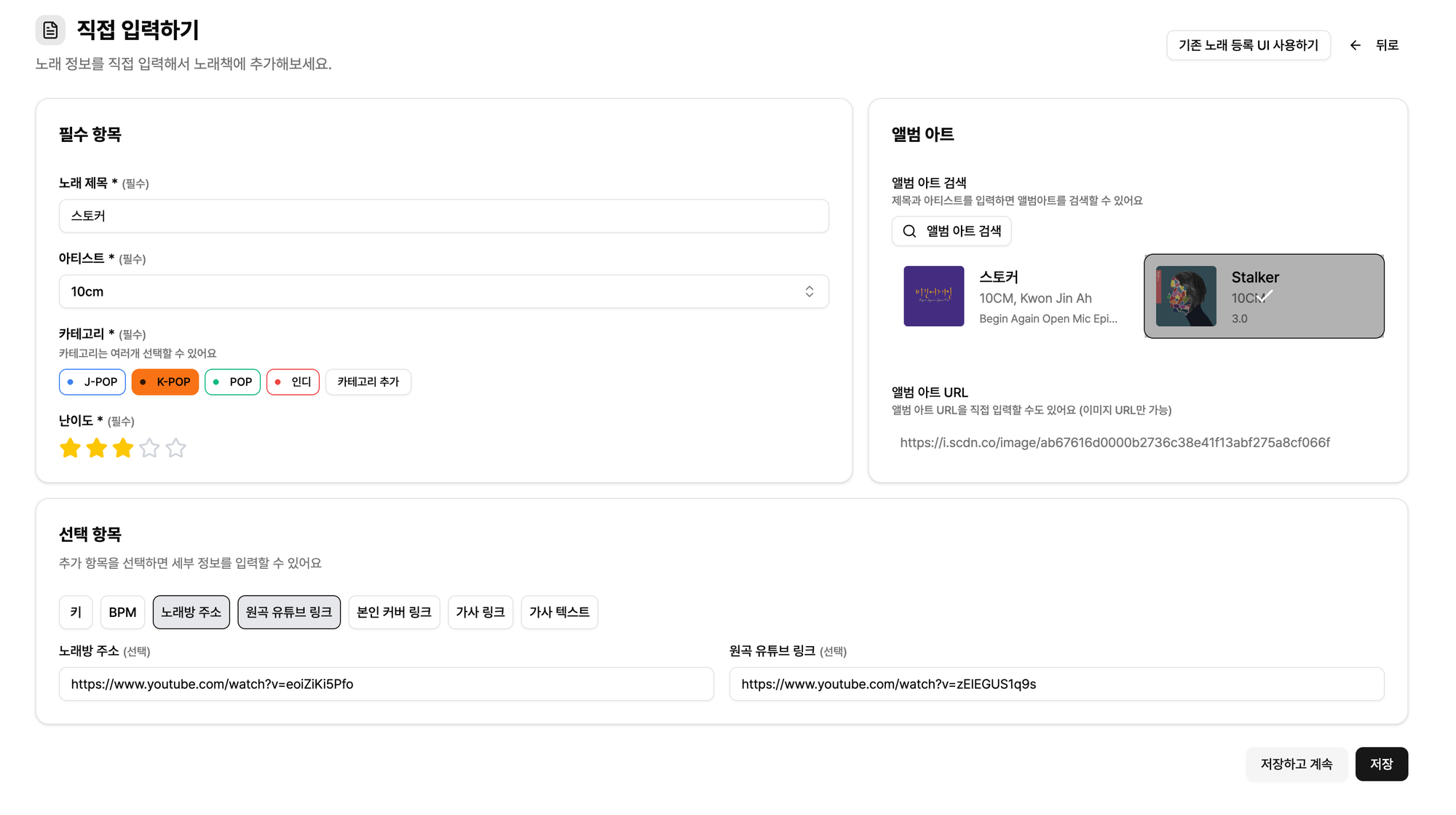Image resolution: width=1456 pixels, height=815 pixels.
Task: Toggle the J-POP category chip
Action: 92,382
